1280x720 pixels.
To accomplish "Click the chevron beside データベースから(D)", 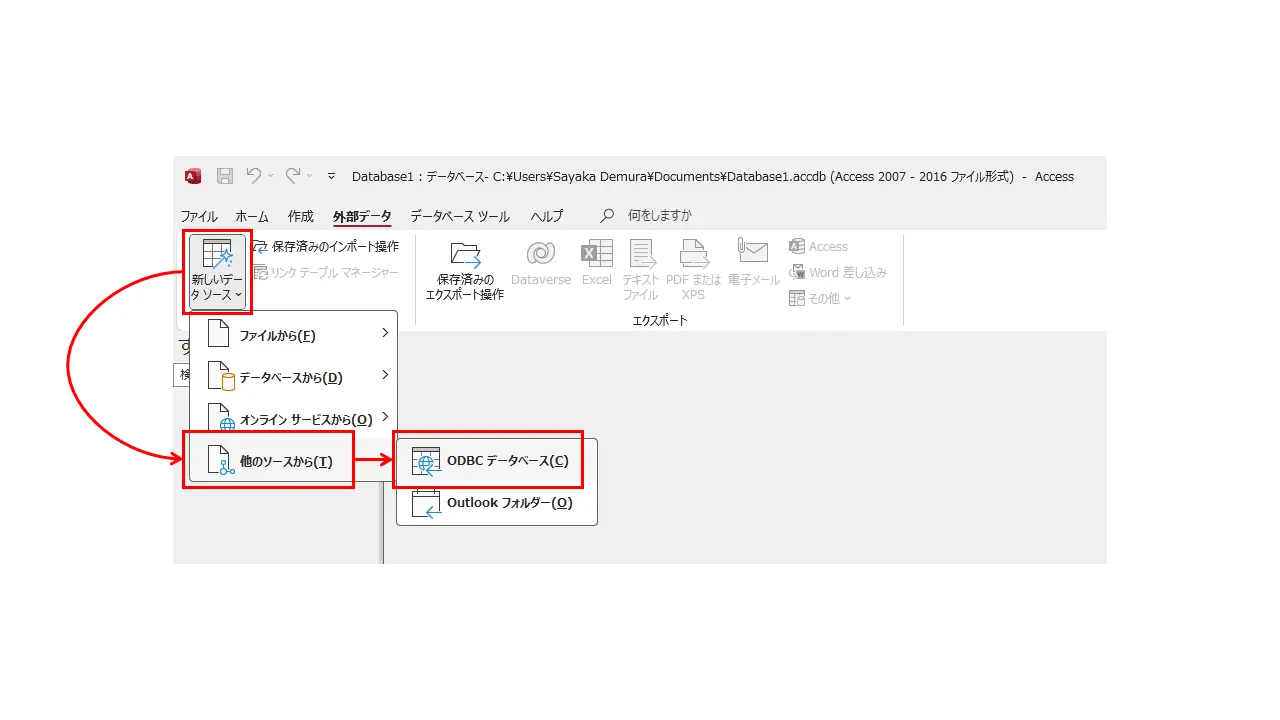I will pyautogui.click(x=385, y=375).
